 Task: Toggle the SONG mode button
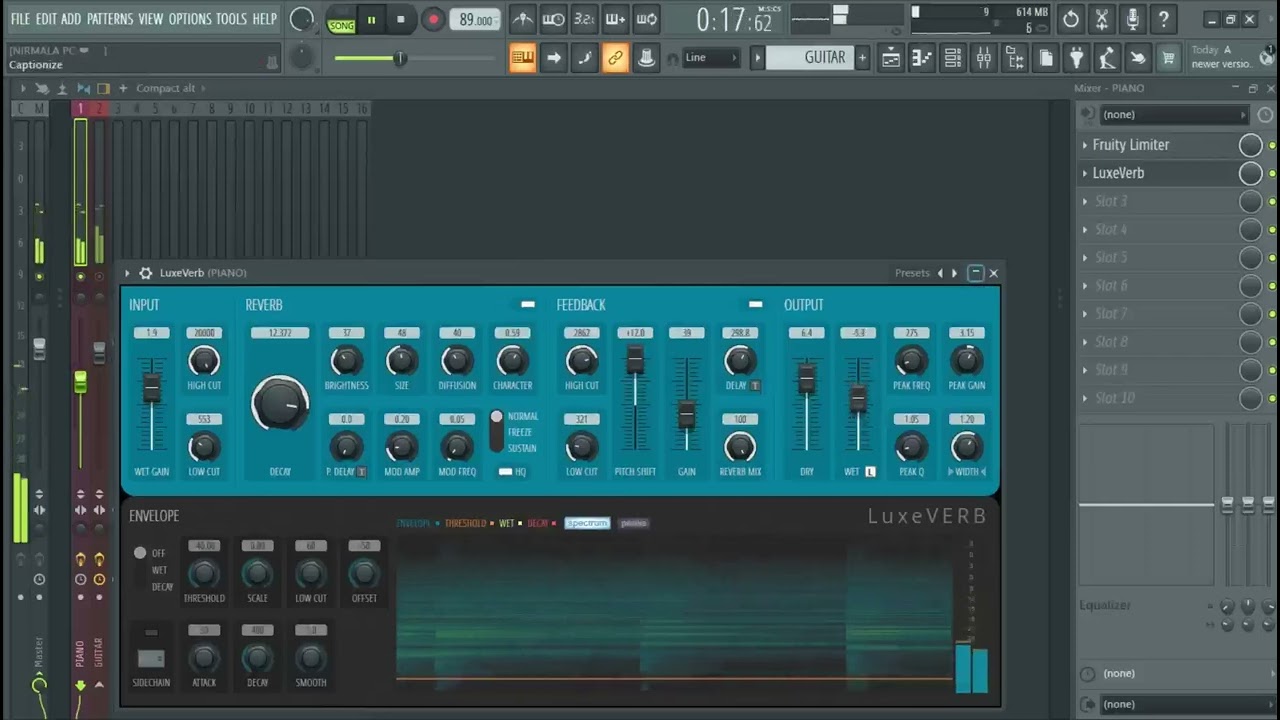tap(341, 25)
